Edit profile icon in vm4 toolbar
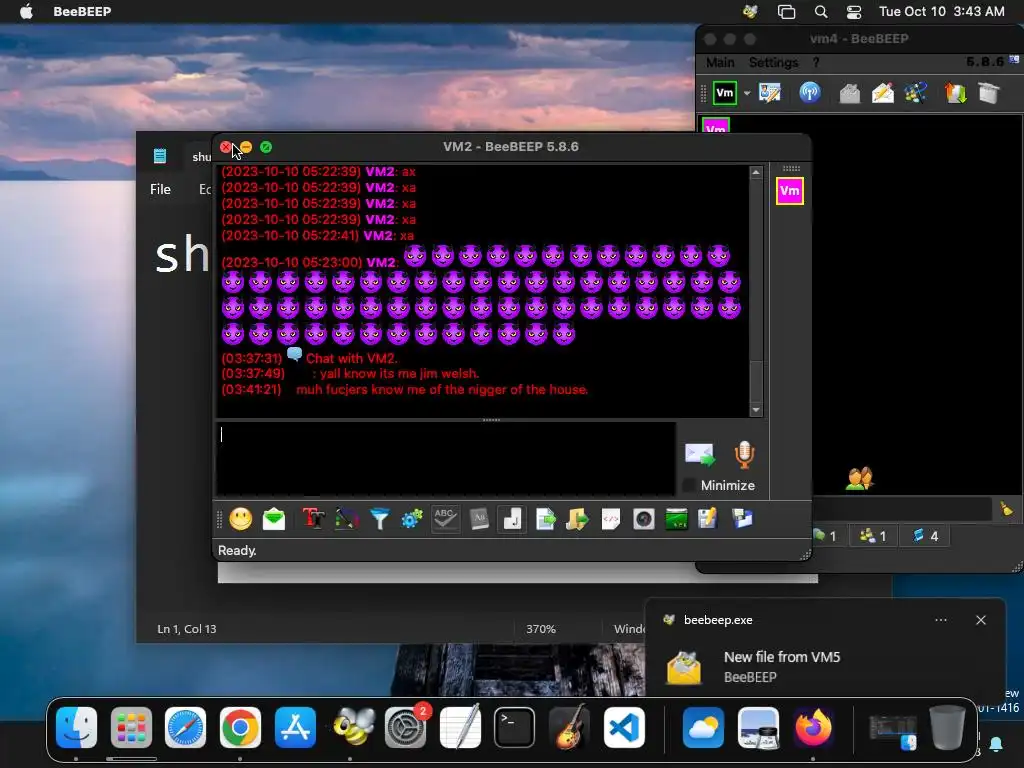This screenshot has width=1024, height=768. [x=770, y=93]
